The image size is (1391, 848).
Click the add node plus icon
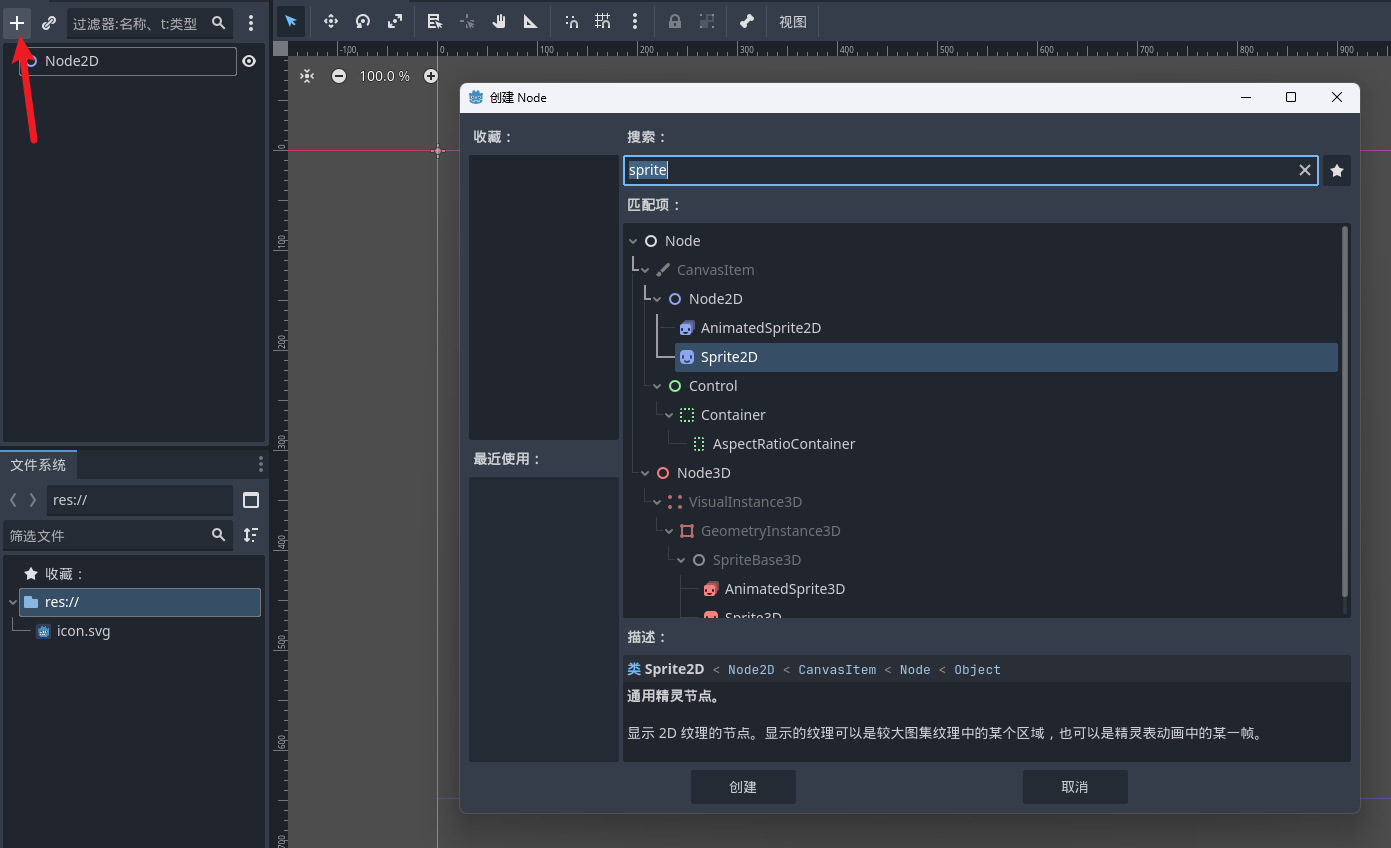click(17, 22)
